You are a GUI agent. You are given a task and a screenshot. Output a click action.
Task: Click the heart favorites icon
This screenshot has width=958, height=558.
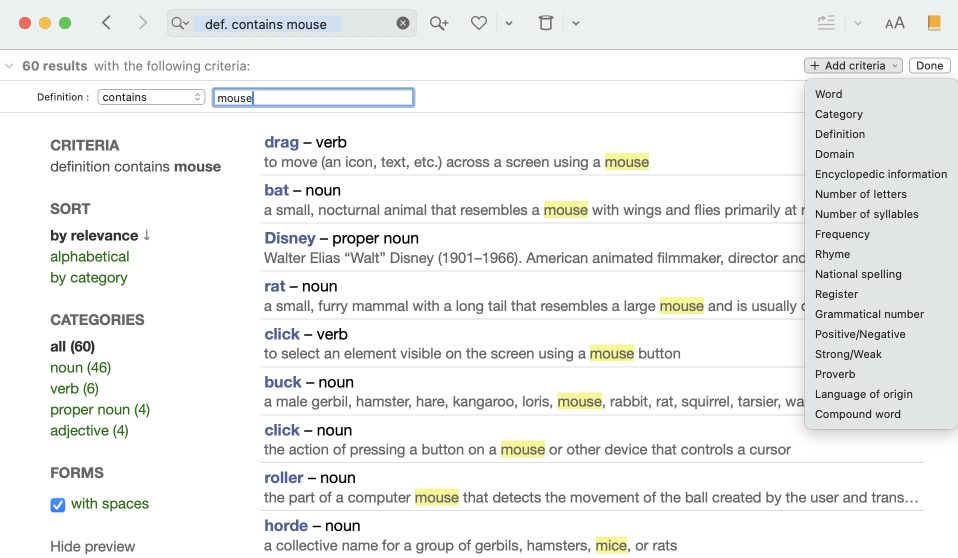(x=479, y=23)
